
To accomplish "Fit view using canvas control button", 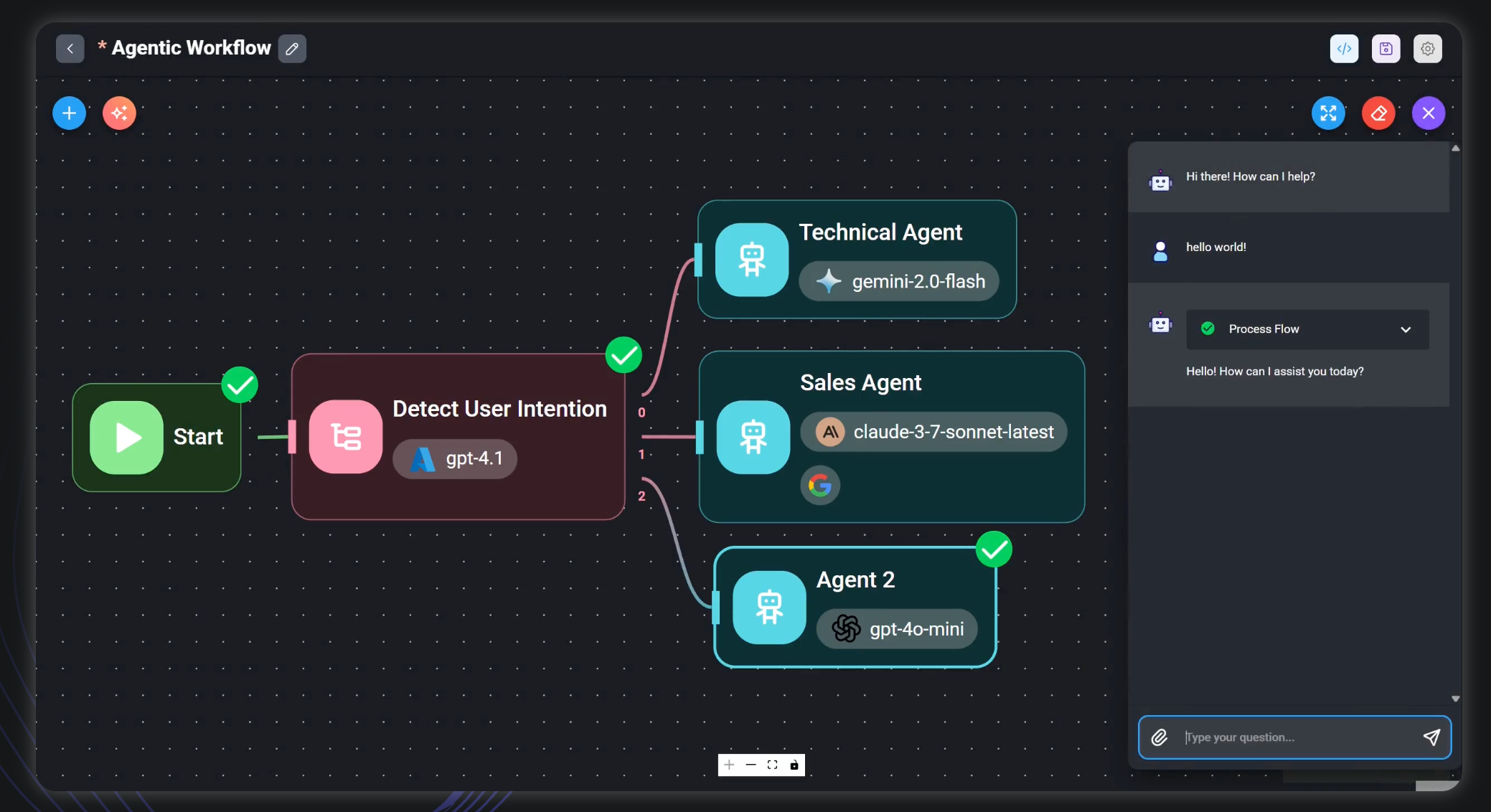I will [x=772, y=765].
